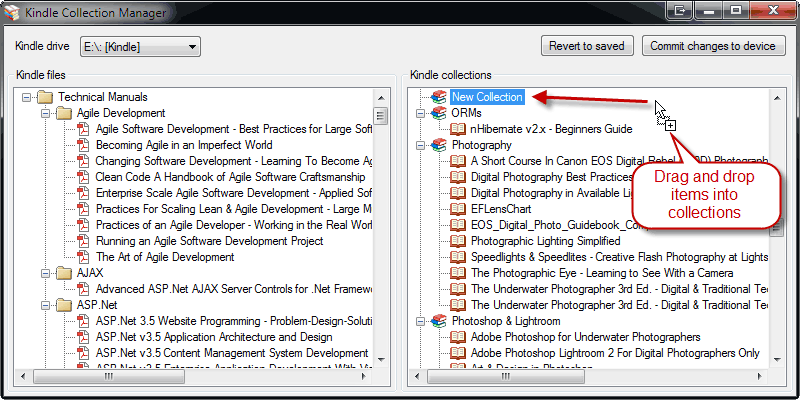Collapse the AJAX folder node
Image resolution: width=800 pixels, height=400 pixels.
click(x=46, y=273)
